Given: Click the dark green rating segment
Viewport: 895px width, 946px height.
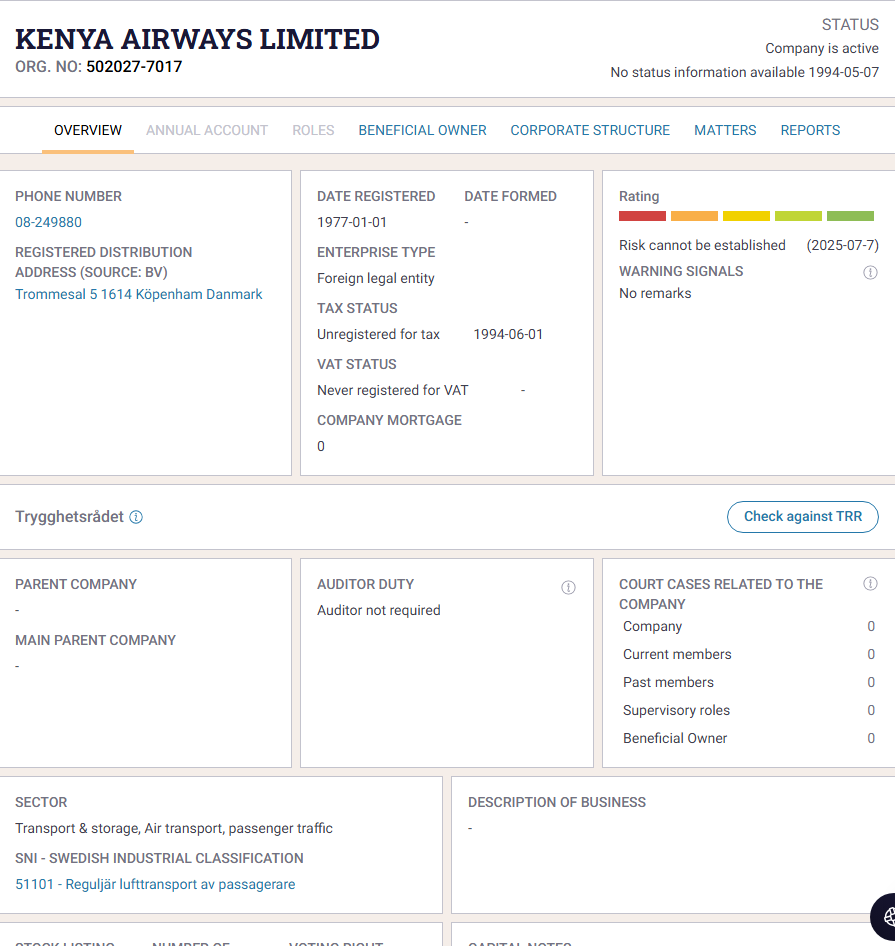Looking at the screenshot, I should click(x=850, y=216).
